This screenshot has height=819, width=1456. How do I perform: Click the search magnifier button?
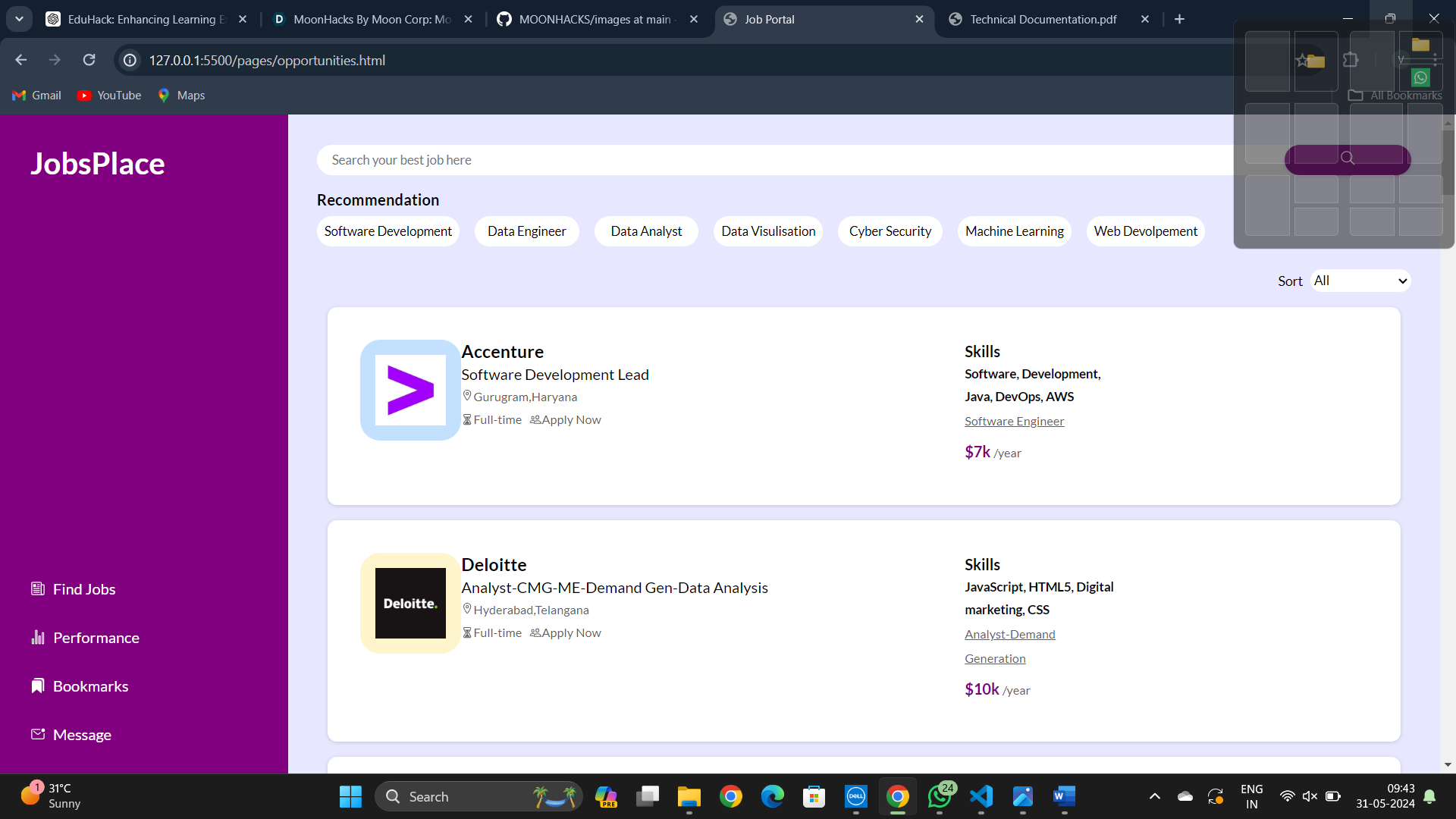click(1347, 158)
